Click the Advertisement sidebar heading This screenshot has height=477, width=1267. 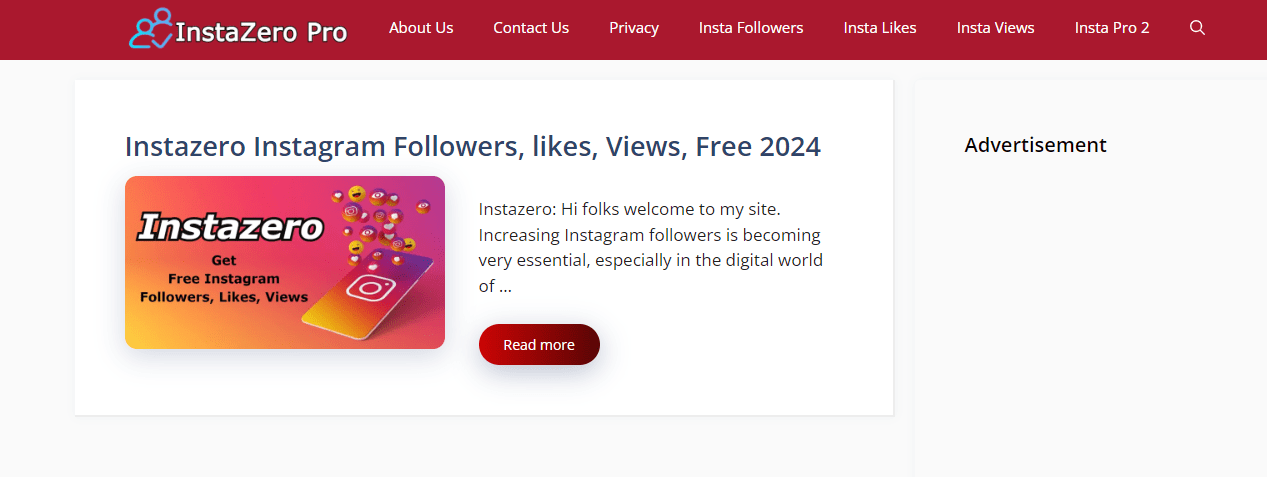click(x=1035, y=145)
